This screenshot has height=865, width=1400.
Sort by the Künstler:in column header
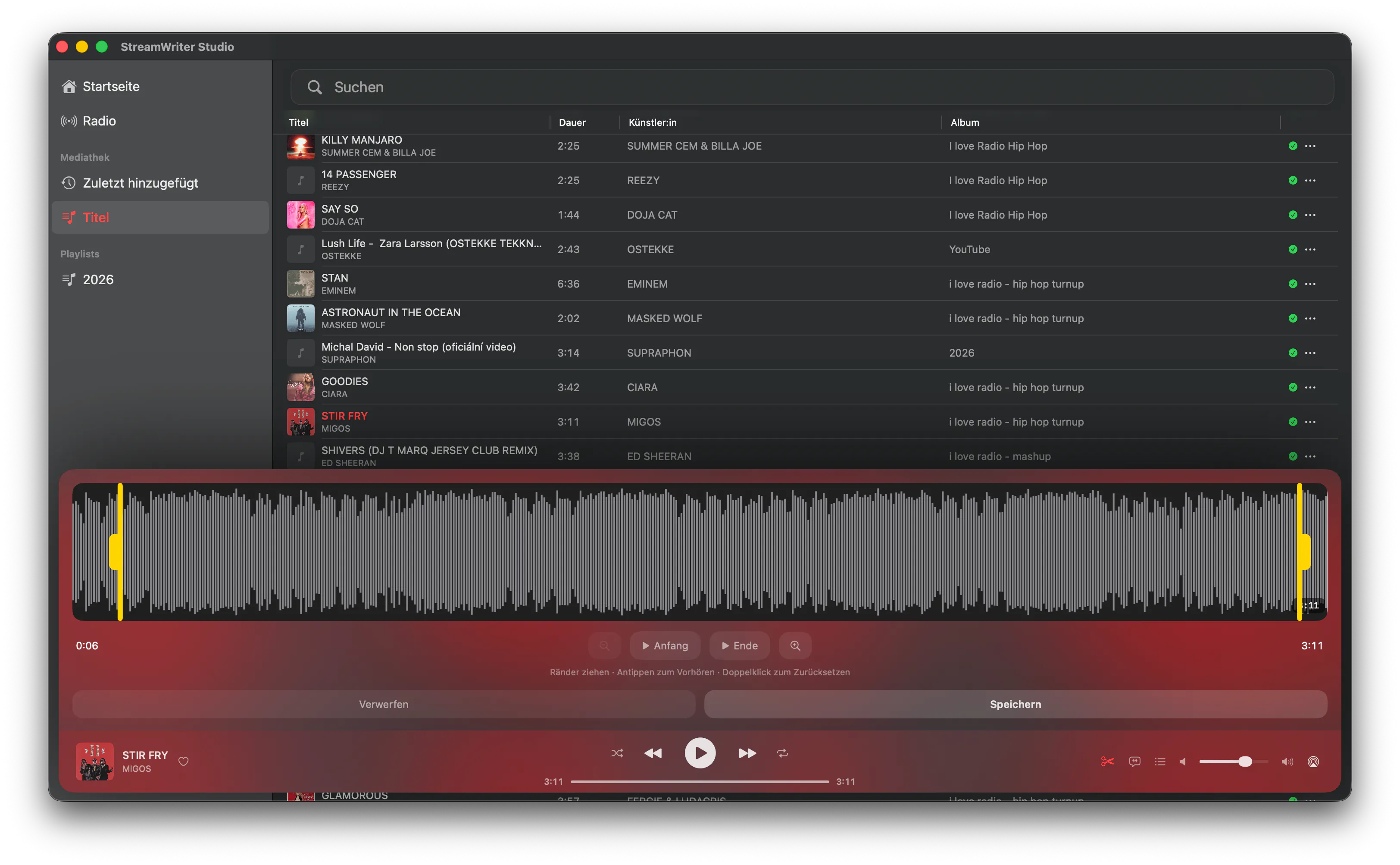click(x=652, y=122)
